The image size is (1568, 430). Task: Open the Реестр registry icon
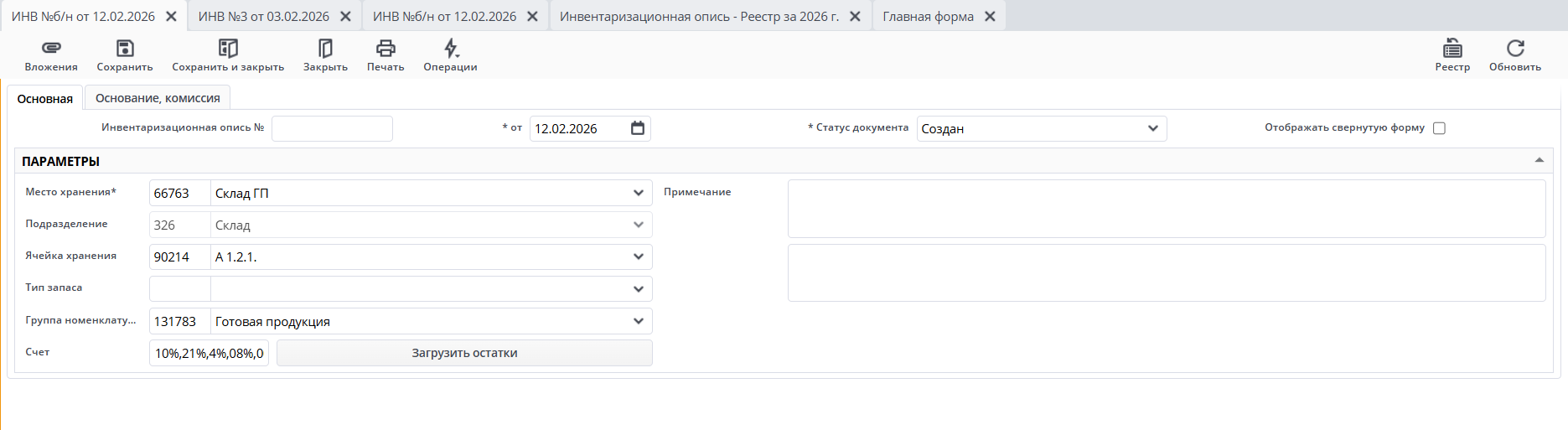1452,49
